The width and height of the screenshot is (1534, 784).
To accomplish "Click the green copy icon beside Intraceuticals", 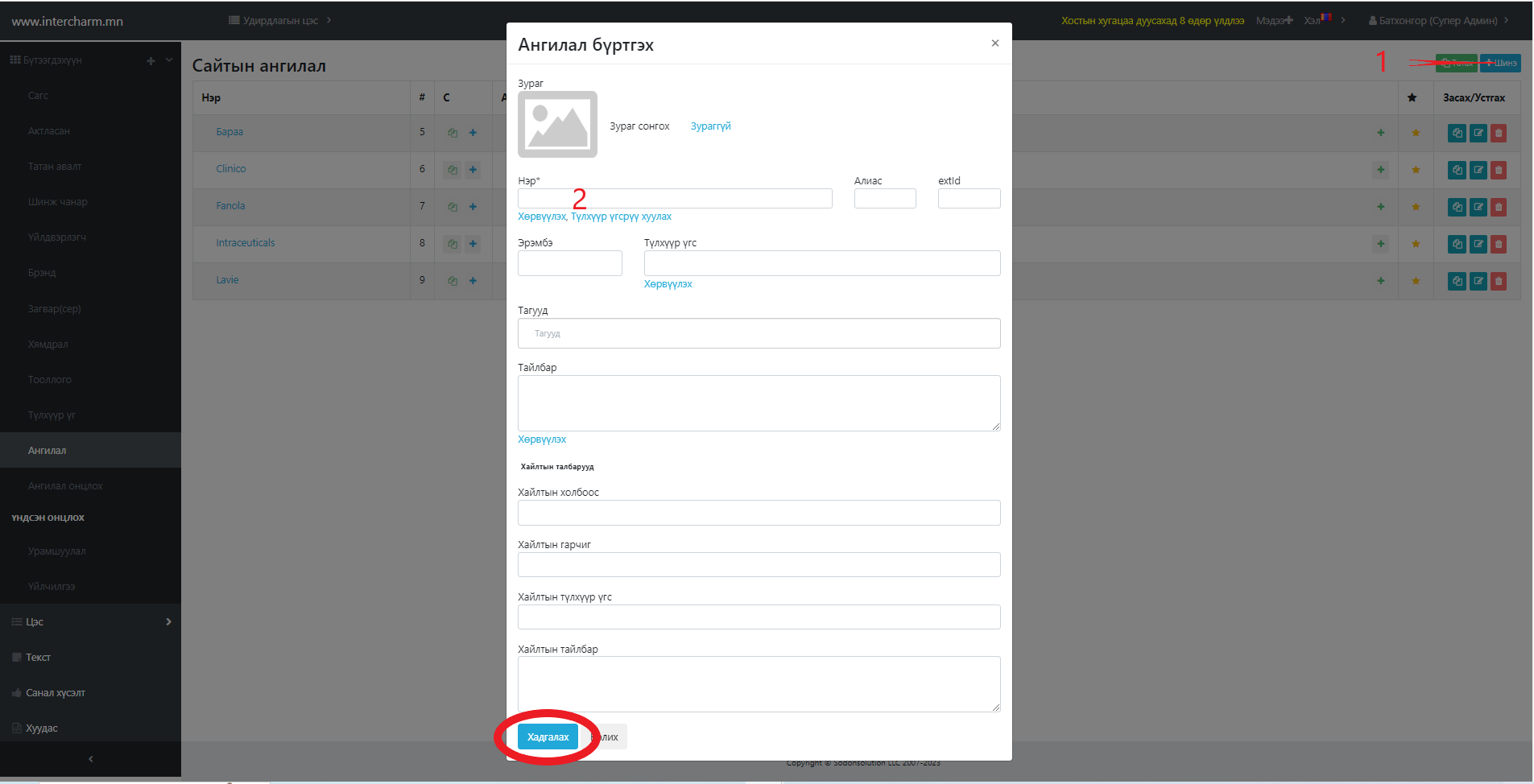I will [453, 244].
